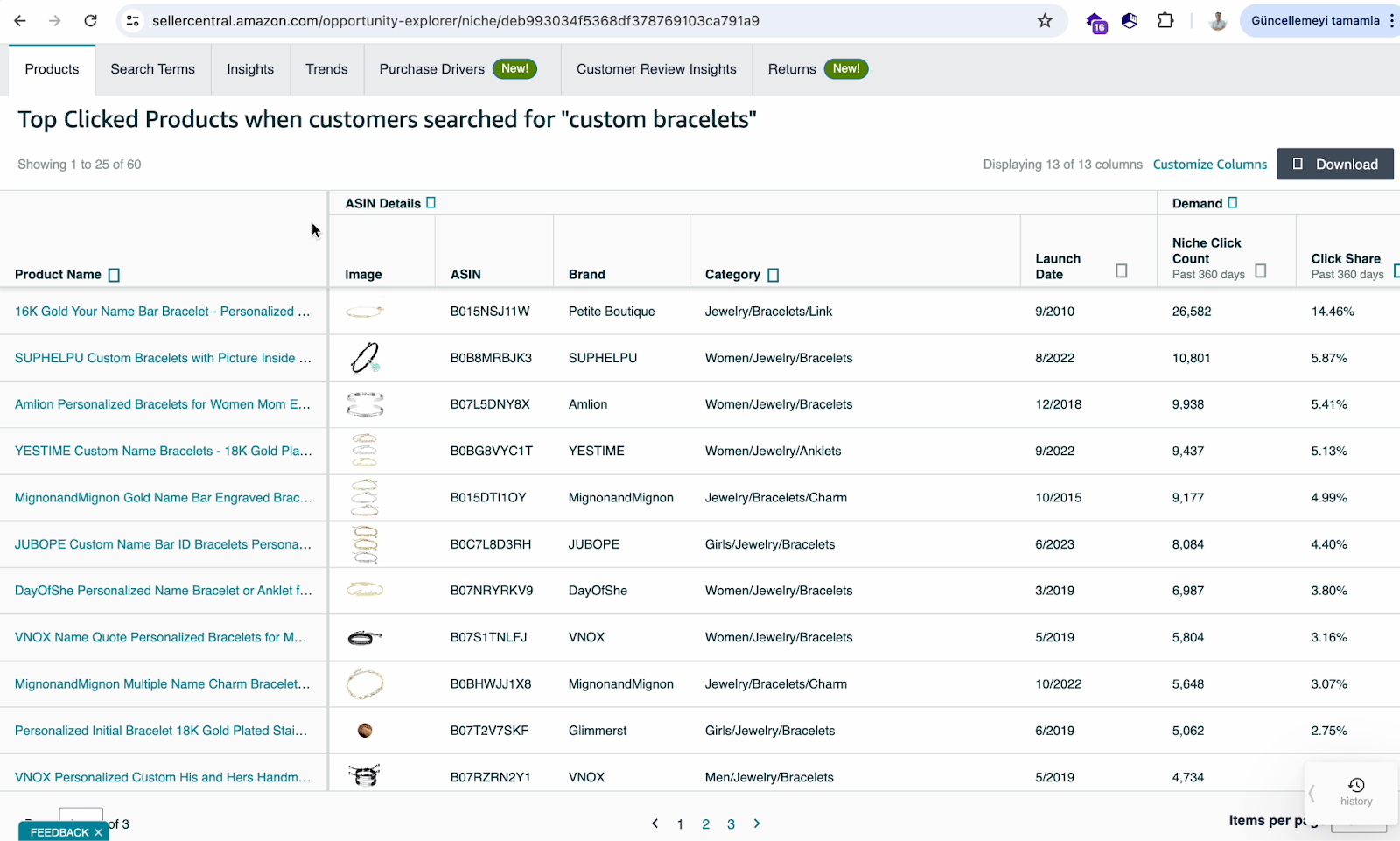
Task: Open the Insights tab
Action: pyautogui.click(x=250, y=69)
